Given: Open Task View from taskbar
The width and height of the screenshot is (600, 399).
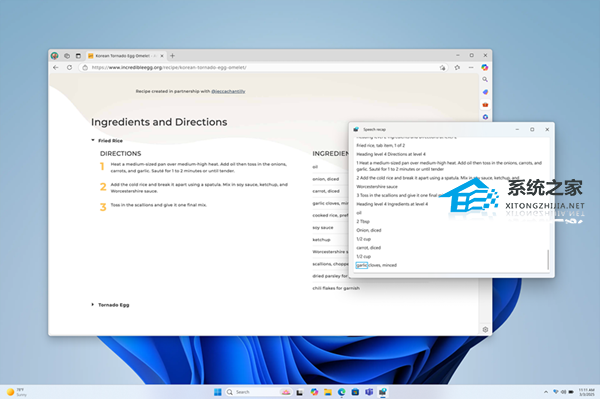Looking at the screenshot, I should tap(300, 392).
